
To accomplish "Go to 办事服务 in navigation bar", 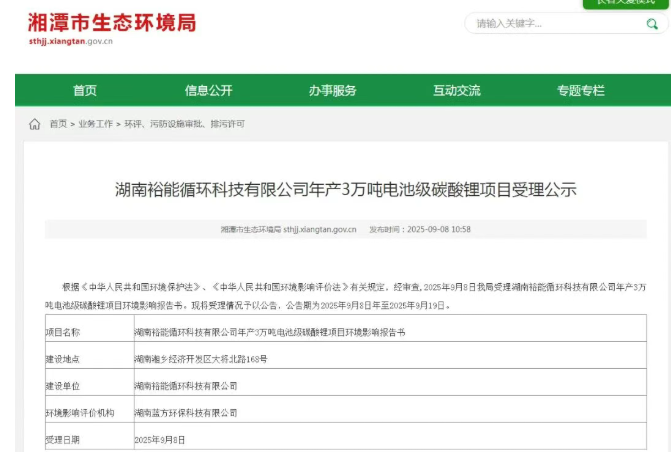I will coord(332,91).
